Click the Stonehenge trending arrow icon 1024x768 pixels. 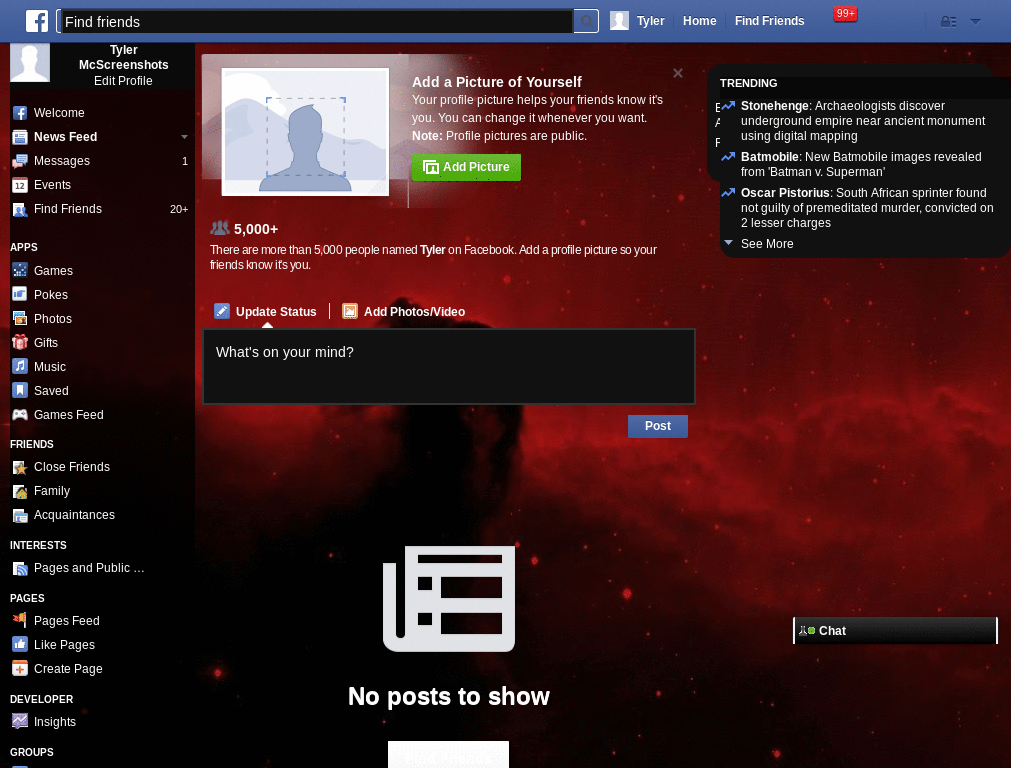(728, 106)
